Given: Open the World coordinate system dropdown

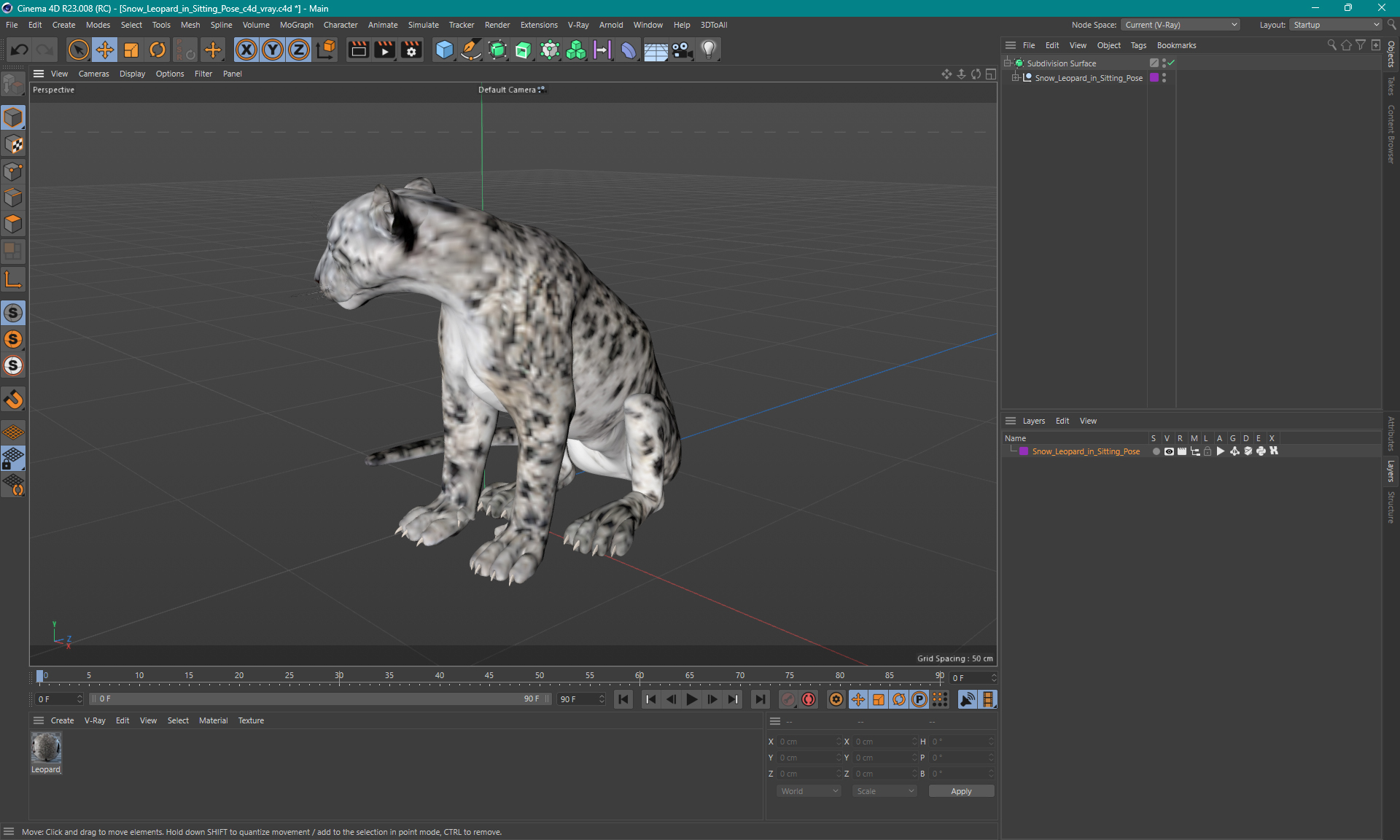Looking at the screenshot, I should point(809,791).
